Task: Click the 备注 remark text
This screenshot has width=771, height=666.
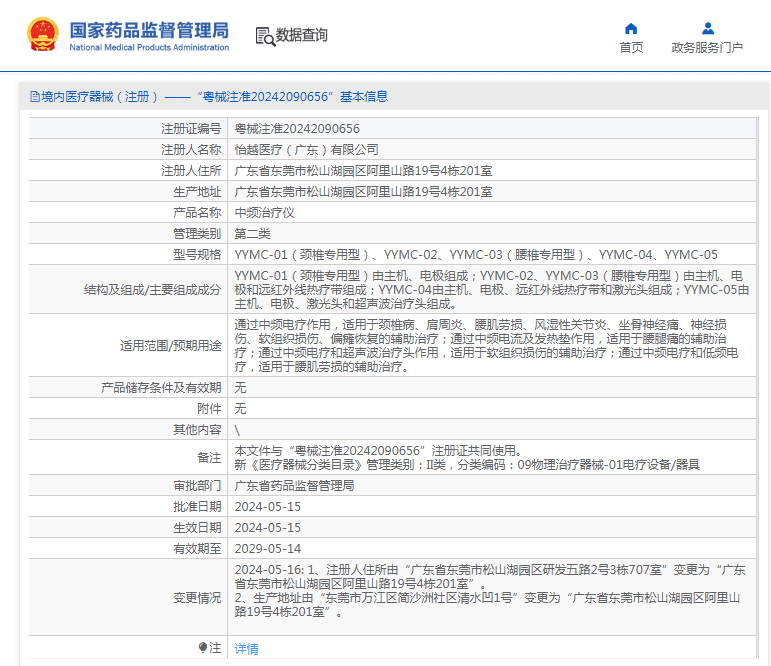Action: 467,457
